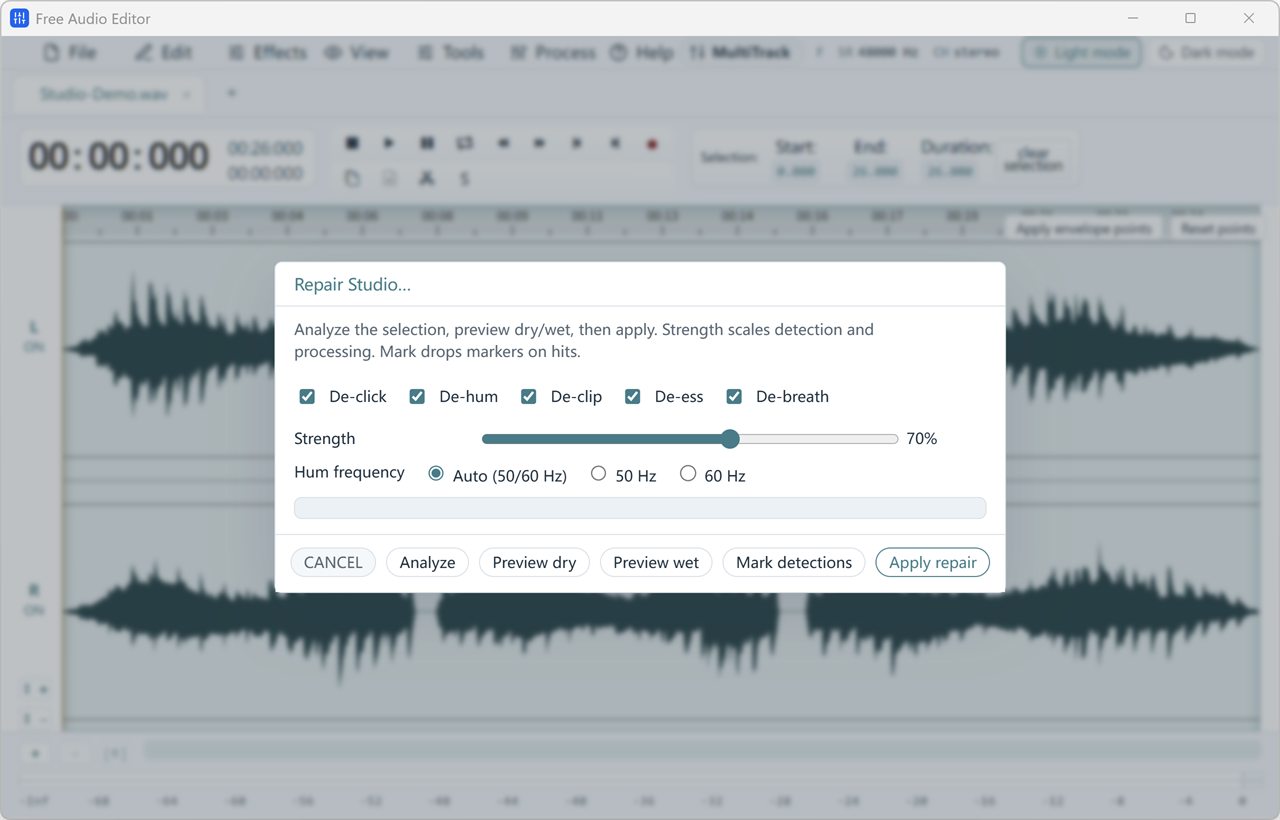Click the Play icon in transport bar
1280x820 pixels.
(x=389, y=144)
